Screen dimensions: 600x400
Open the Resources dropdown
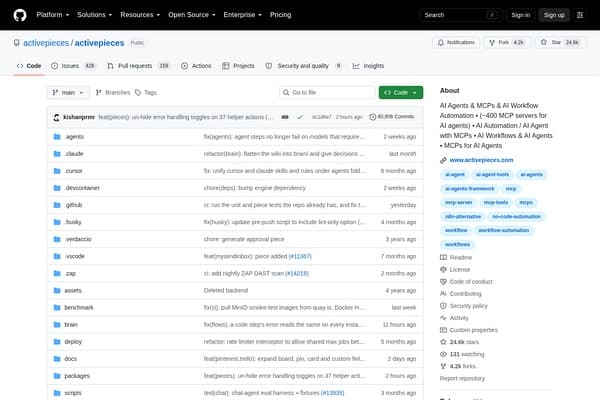pos(140,15)
